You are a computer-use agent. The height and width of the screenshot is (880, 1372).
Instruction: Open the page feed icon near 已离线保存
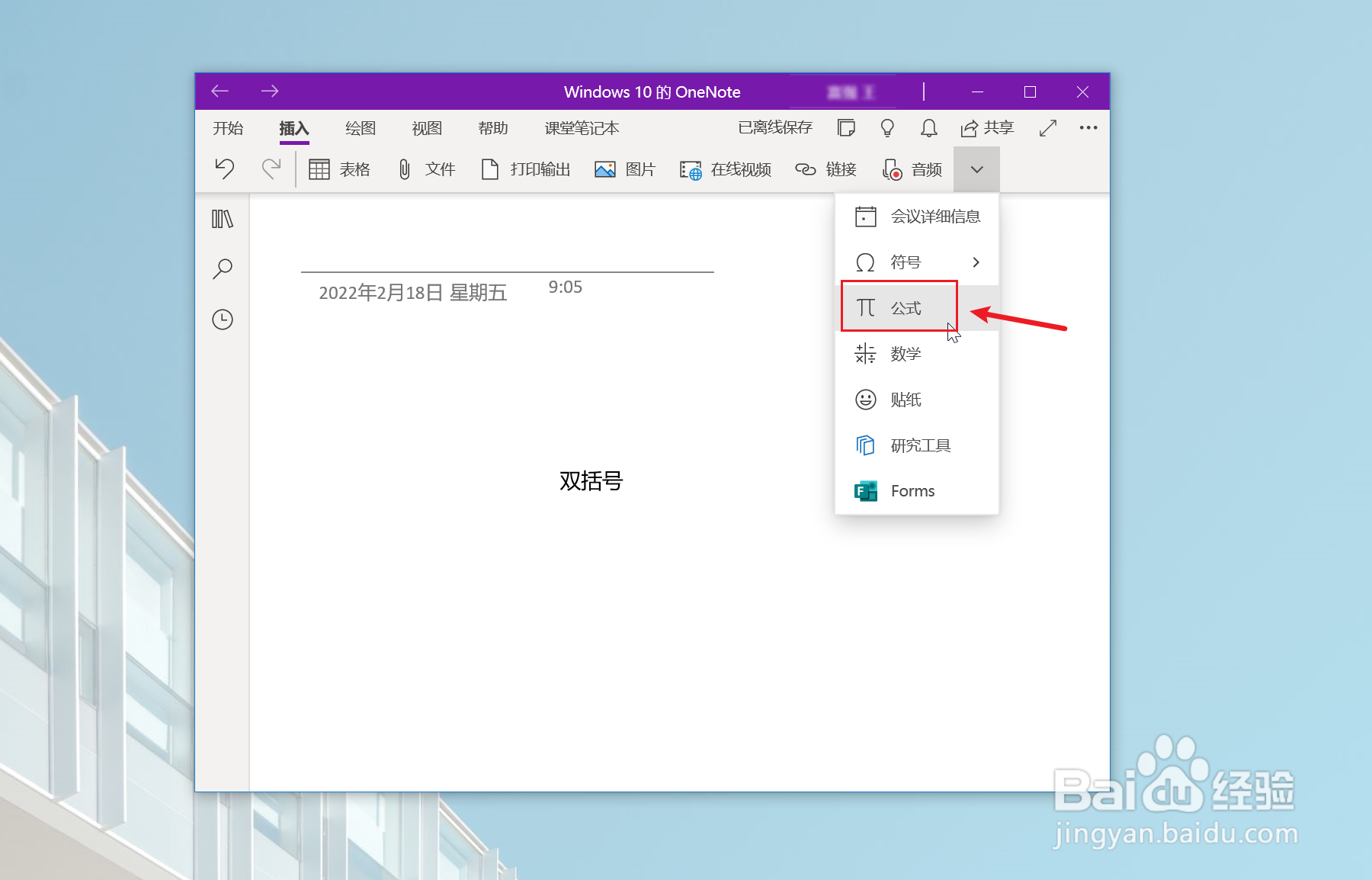(846, 128)
